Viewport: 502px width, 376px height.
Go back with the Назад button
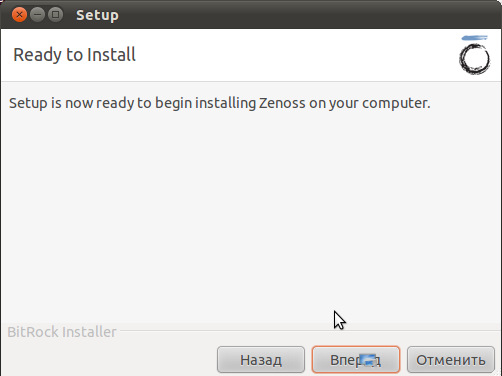pyautogui.click(x=261, y=360)
